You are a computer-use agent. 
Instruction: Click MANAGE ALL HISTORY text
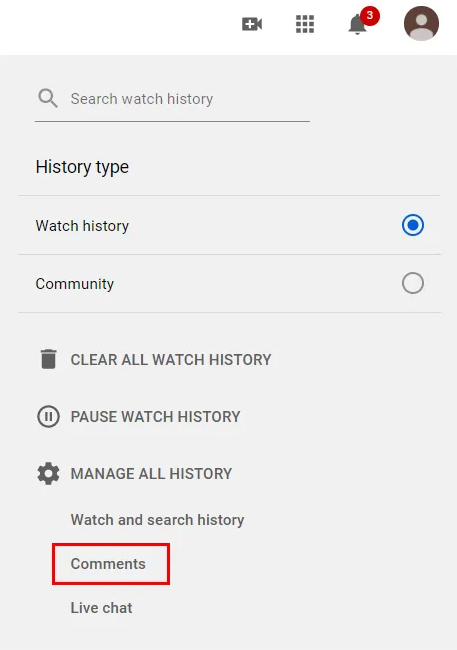(151, 474)
